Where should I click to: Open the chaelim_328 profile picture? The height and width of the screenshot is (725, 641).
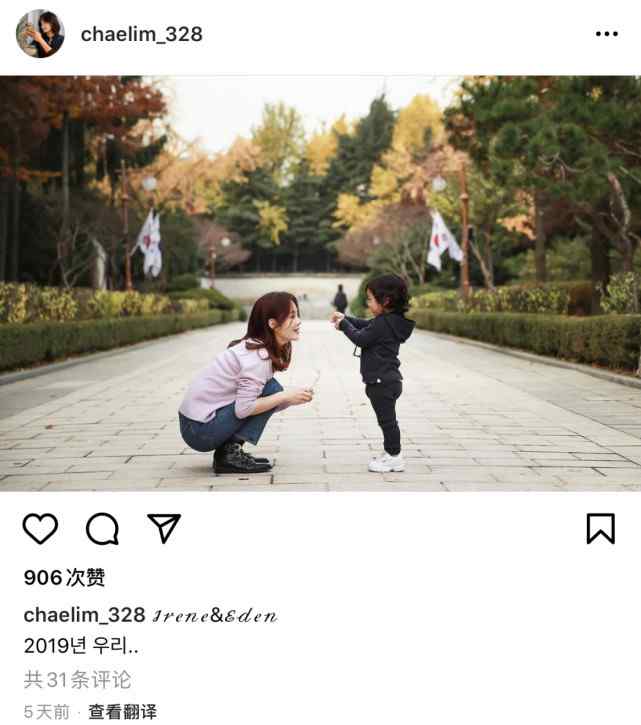[x=40, y=34]
